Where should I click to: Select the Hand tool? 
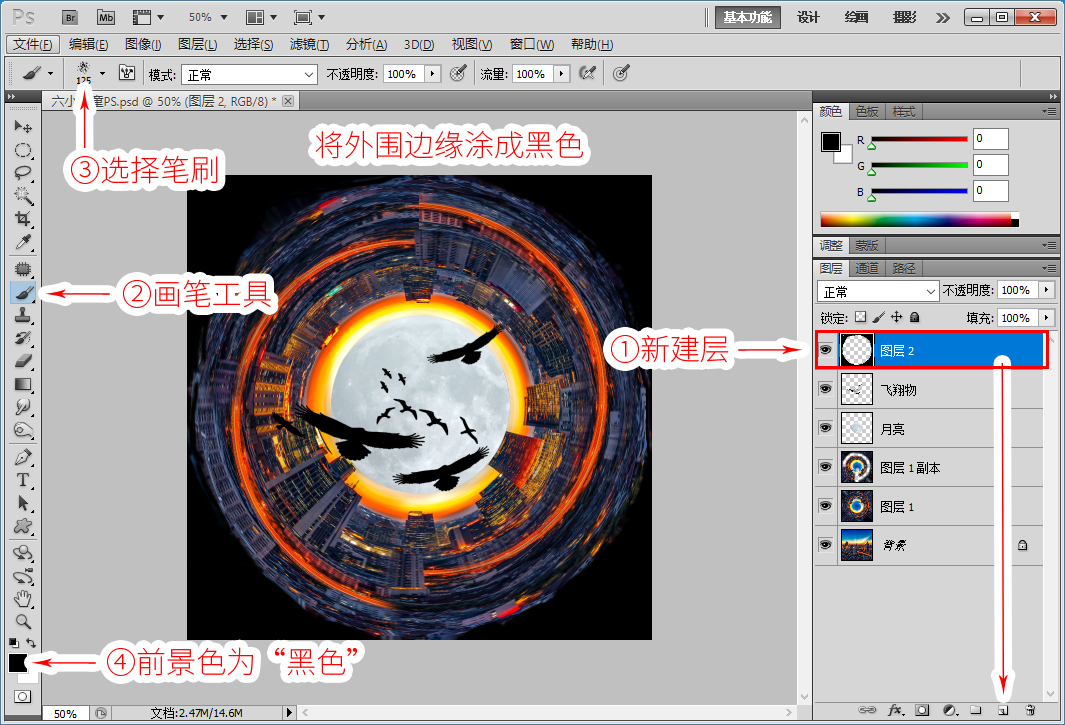click(x=23, y=599)
